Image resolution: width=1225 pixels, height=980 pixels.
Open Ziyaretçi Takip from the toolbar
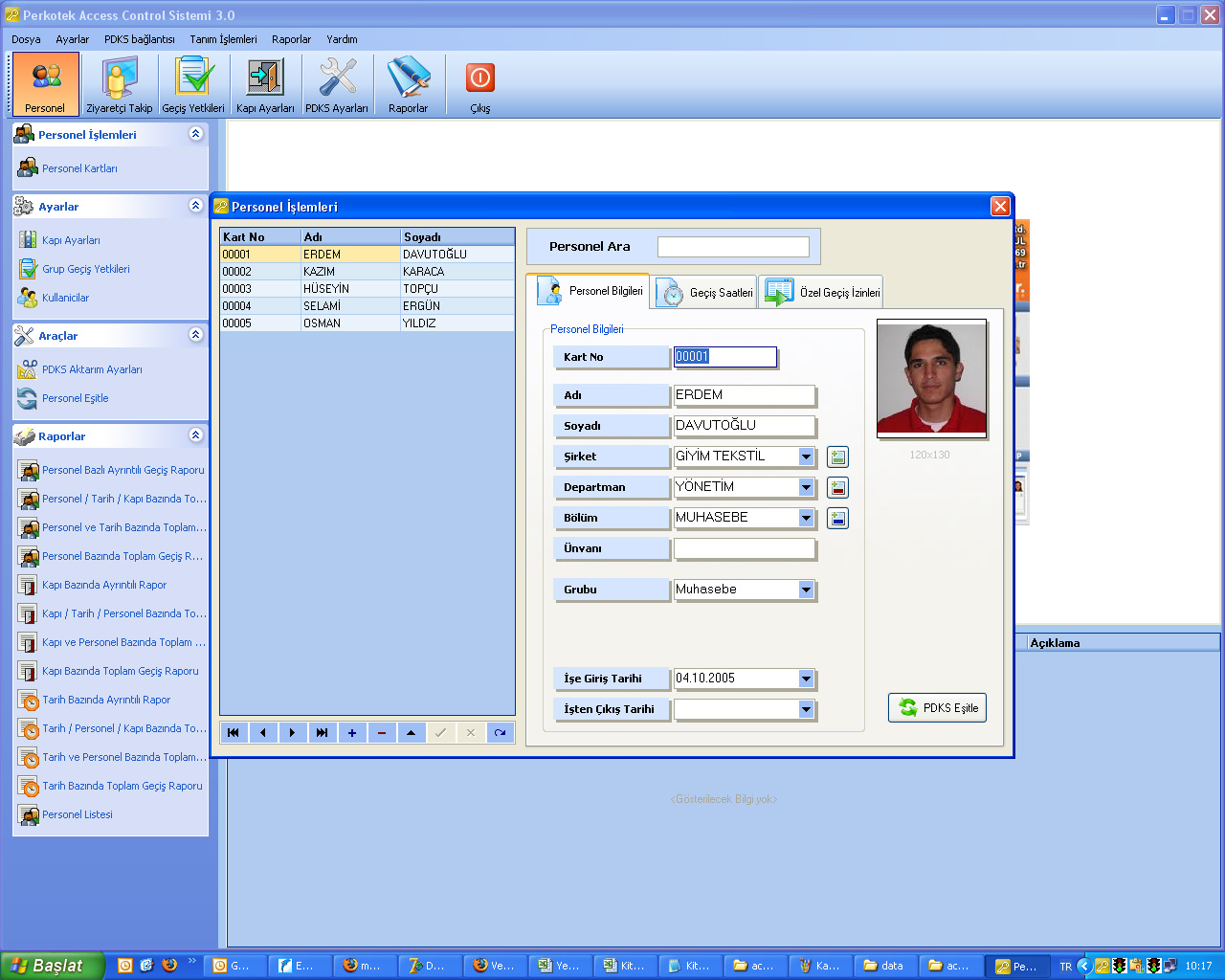tap(119, 84)
